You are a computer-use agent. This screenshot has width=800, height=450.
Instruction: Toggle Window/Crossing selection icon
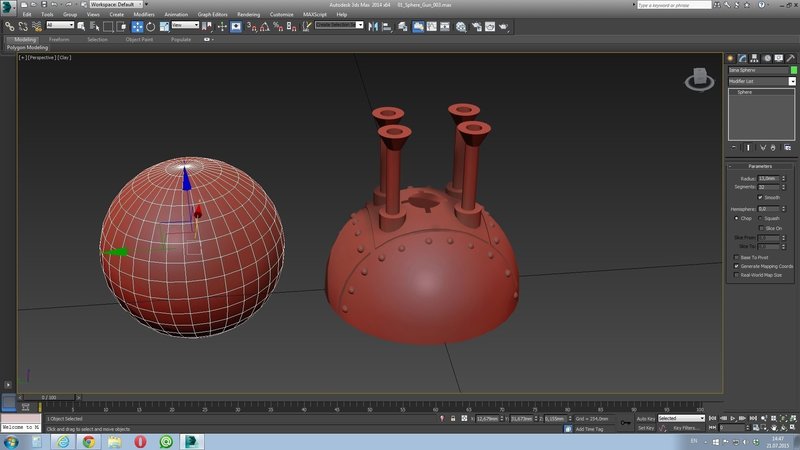pyautogui.click(x=121, y=26)
